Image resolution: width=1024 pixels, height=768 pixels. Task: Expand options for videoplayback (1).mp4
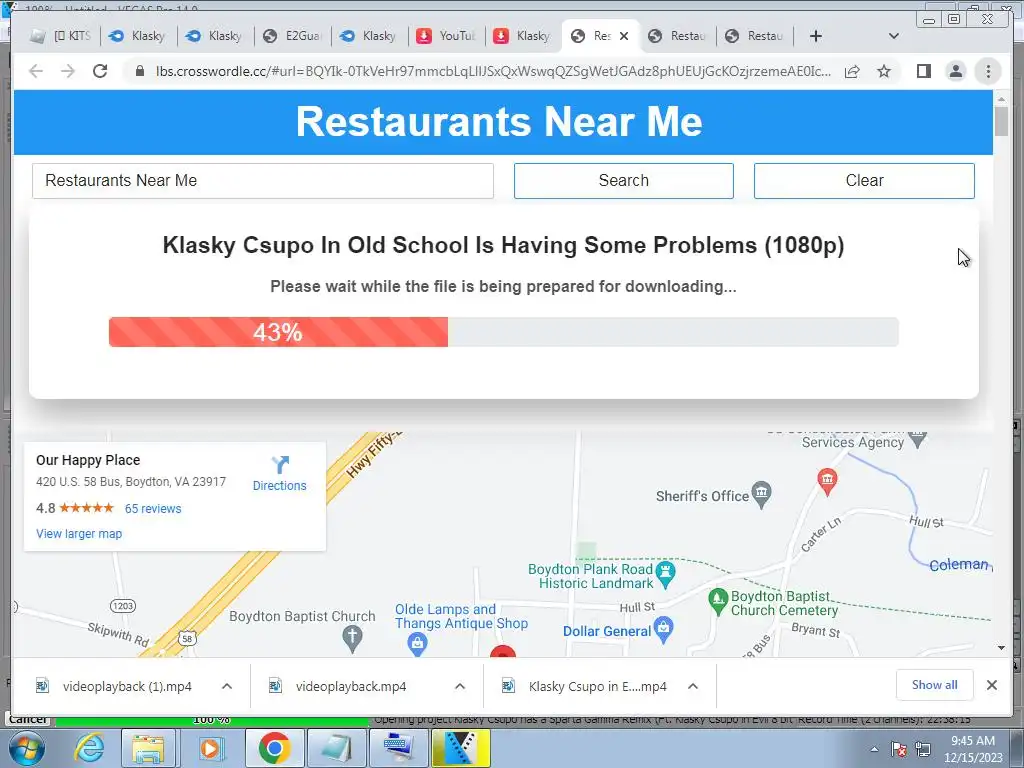[227, 686]
